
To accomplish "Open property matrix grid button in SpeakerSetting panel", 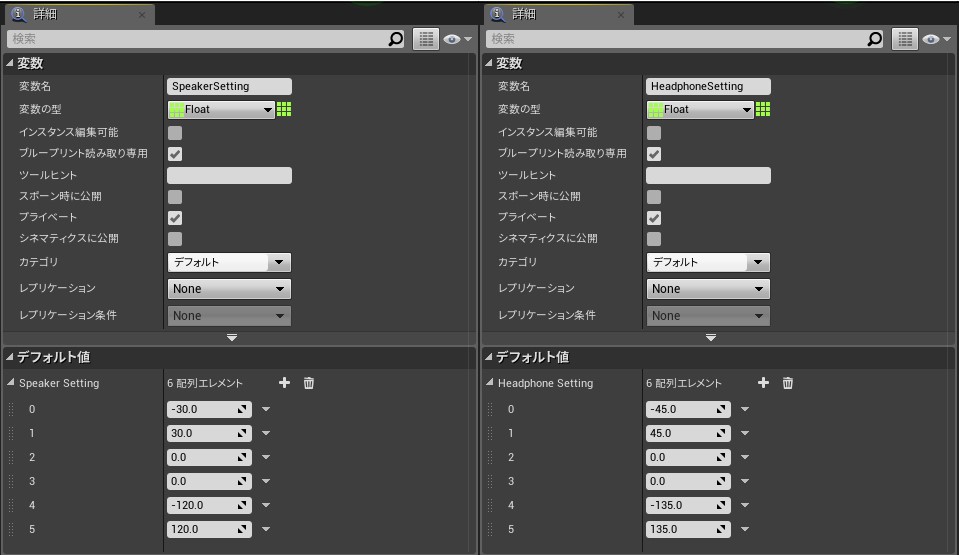I will 426,39.
